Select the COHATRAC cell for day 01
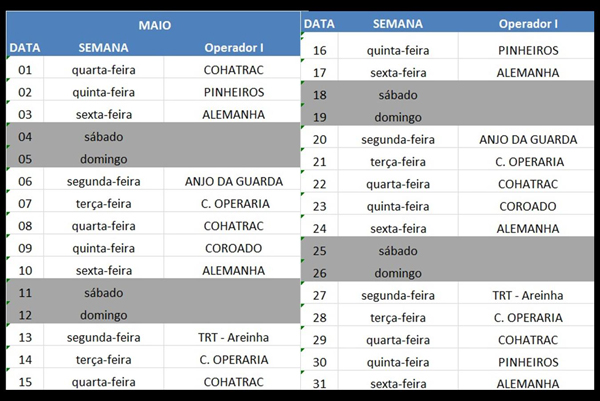600x401 pixels. tap(232, 70)
